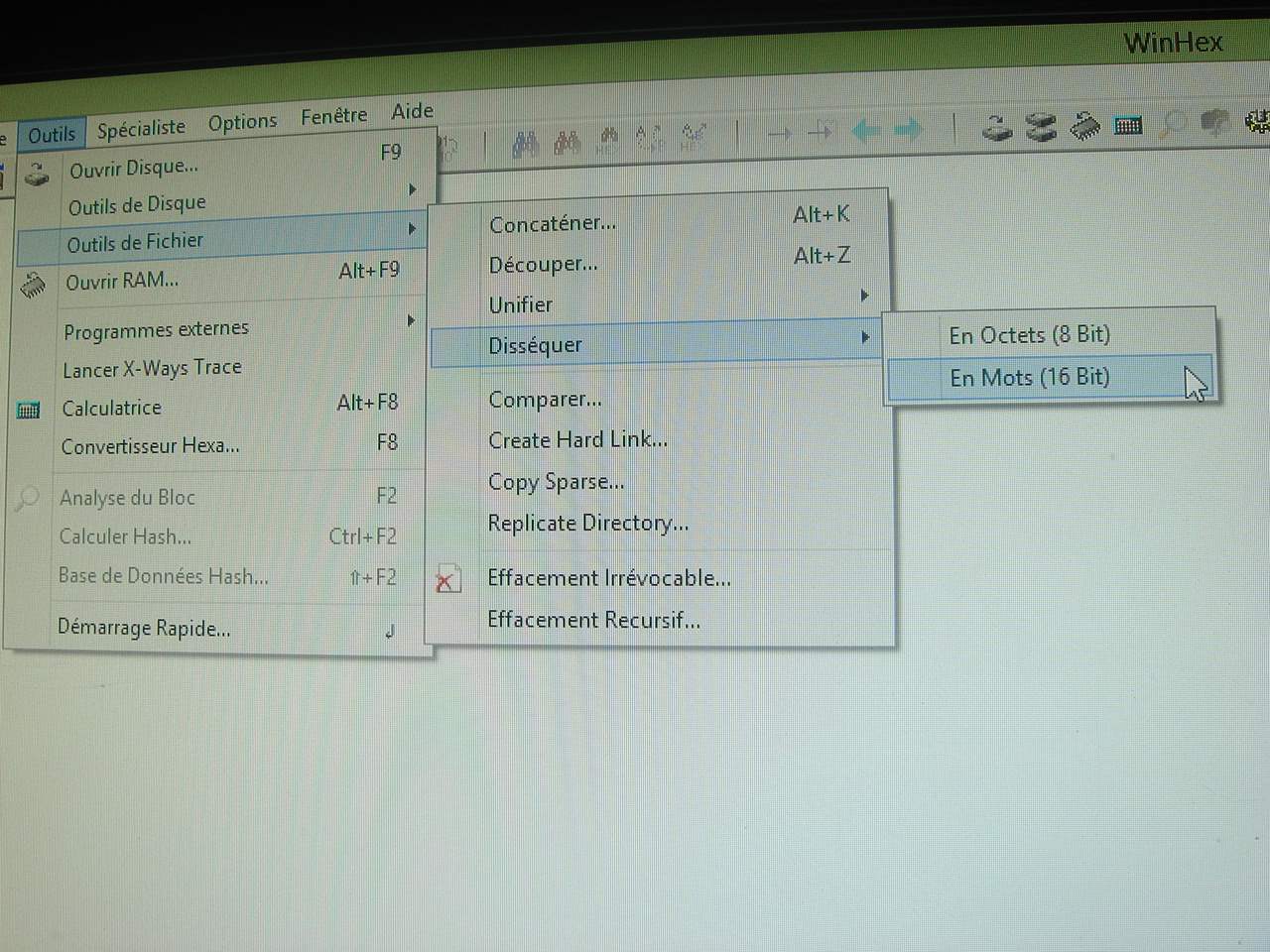Open the Aide menu
This screenshot has height=952, width=1270.
coord(412,111)
